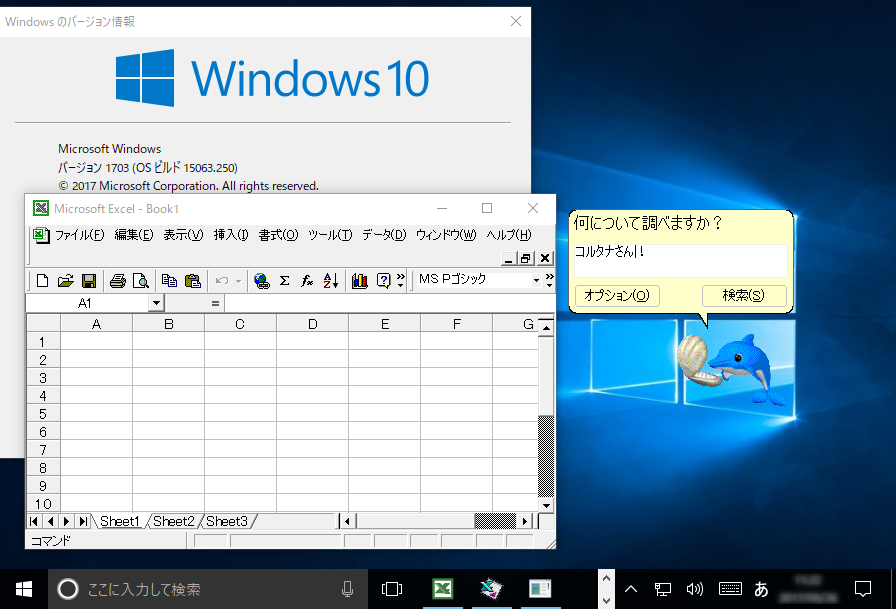The height and width of the screenshot is (609, 896).
Task: Open ツール(T) menu
Action: (330, 235)
